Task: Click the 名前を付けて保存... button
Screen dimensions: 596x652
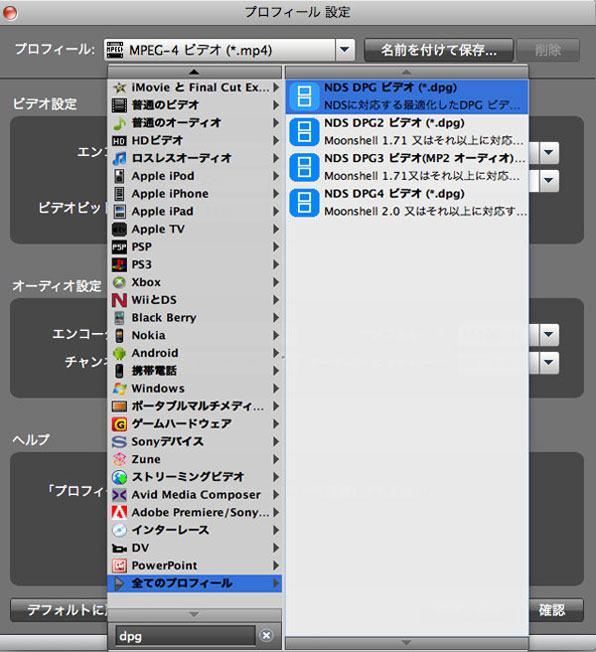Action: point(439,50)
